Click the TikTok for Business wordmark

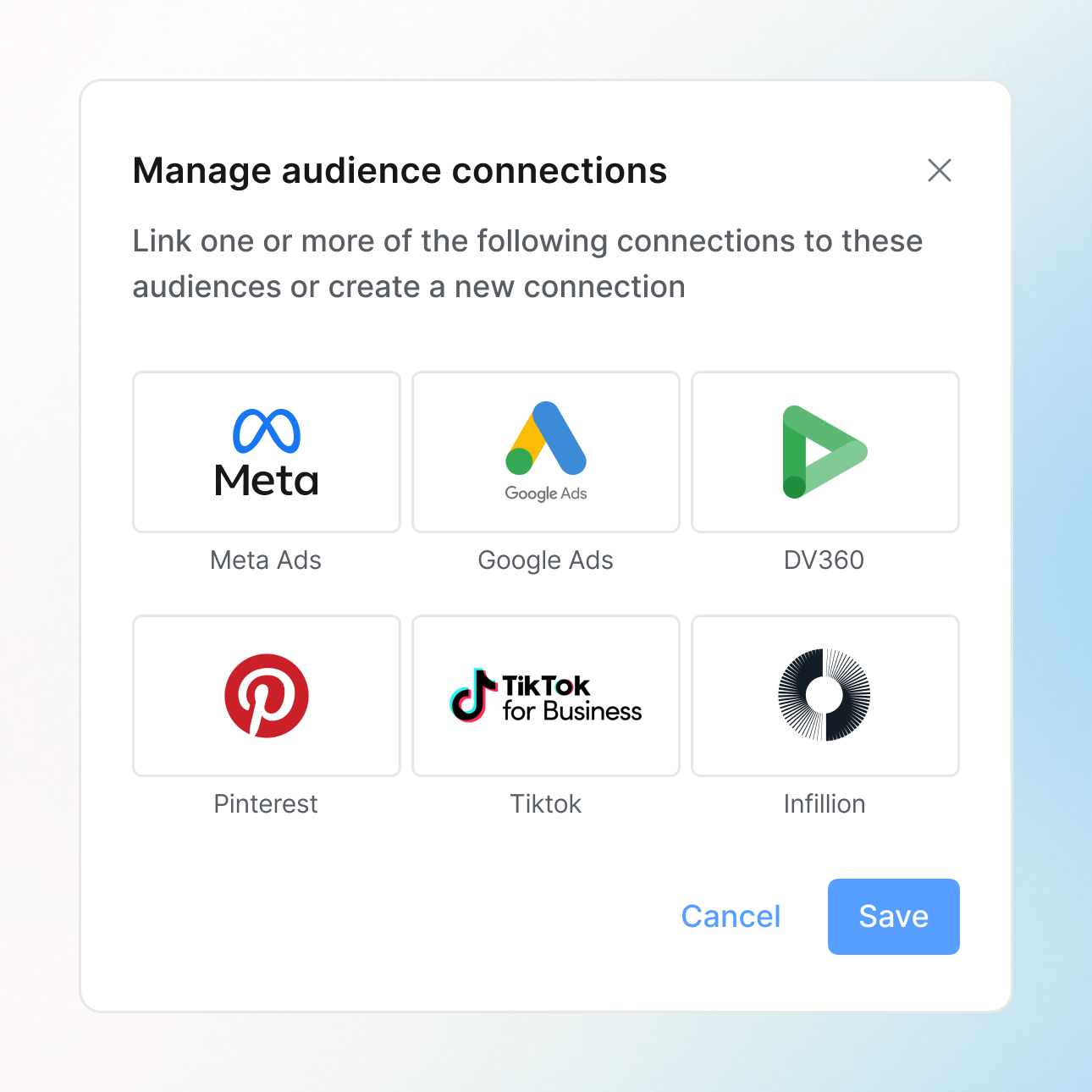click(571, 698)
